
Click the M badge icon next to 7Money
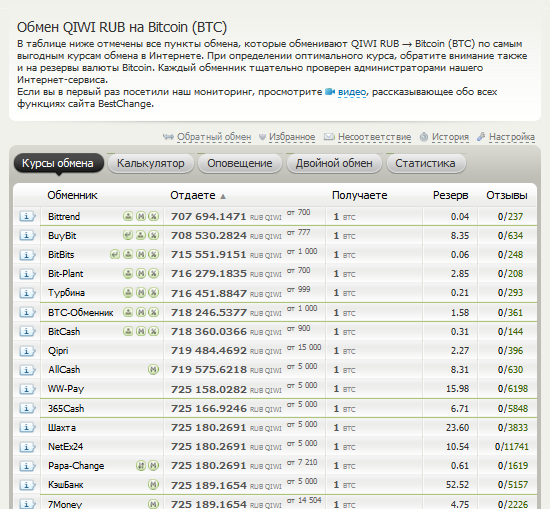[x=153, y=504]
